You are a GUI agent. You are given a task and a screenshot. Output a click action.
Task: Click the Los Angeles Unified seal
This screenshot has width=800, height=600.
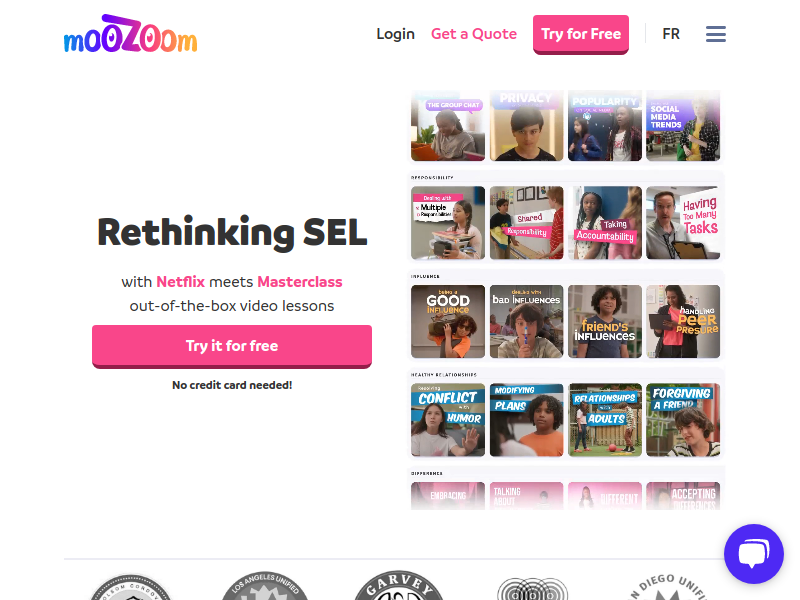tap(265, 586)
